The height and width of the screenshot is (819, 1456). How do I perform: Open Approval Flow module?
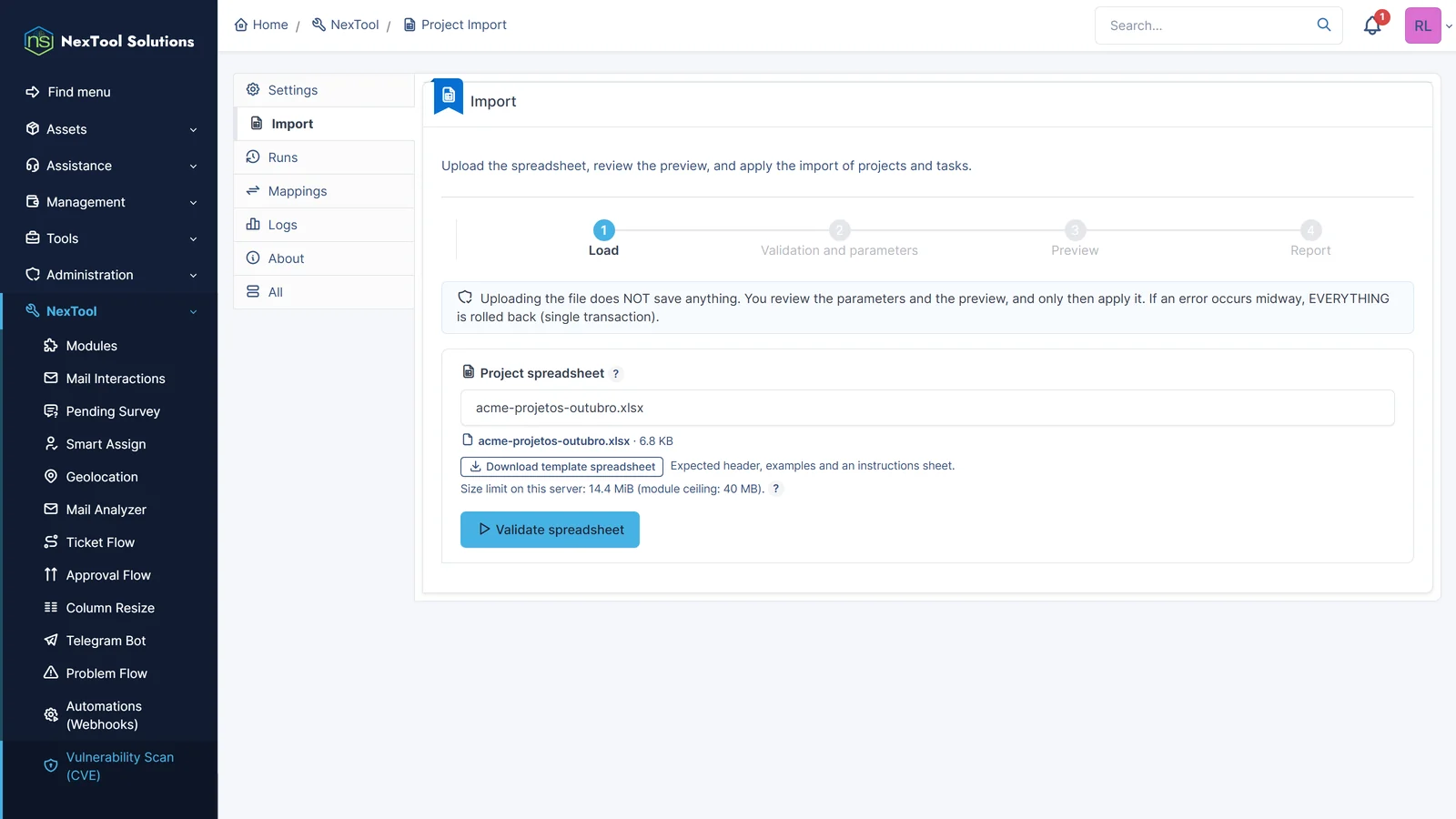pyautogui.click(x=110, y=575)
